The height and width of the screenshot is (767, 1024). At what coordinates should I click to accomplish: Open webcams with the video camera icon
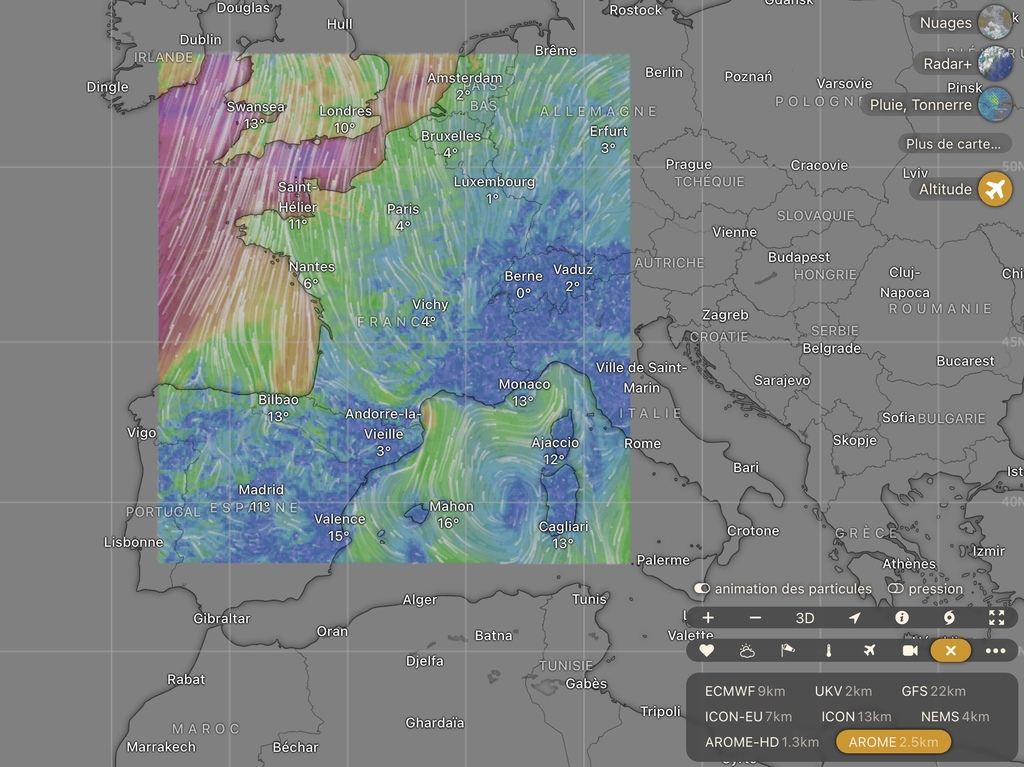pyautogui.click(x=910, y=650)
